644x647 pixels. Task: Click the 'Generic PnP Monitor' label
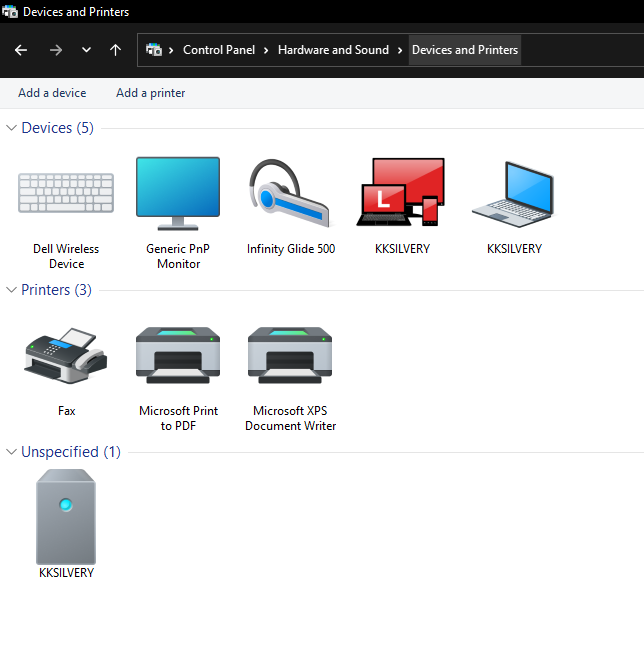(x=178, y=256)
